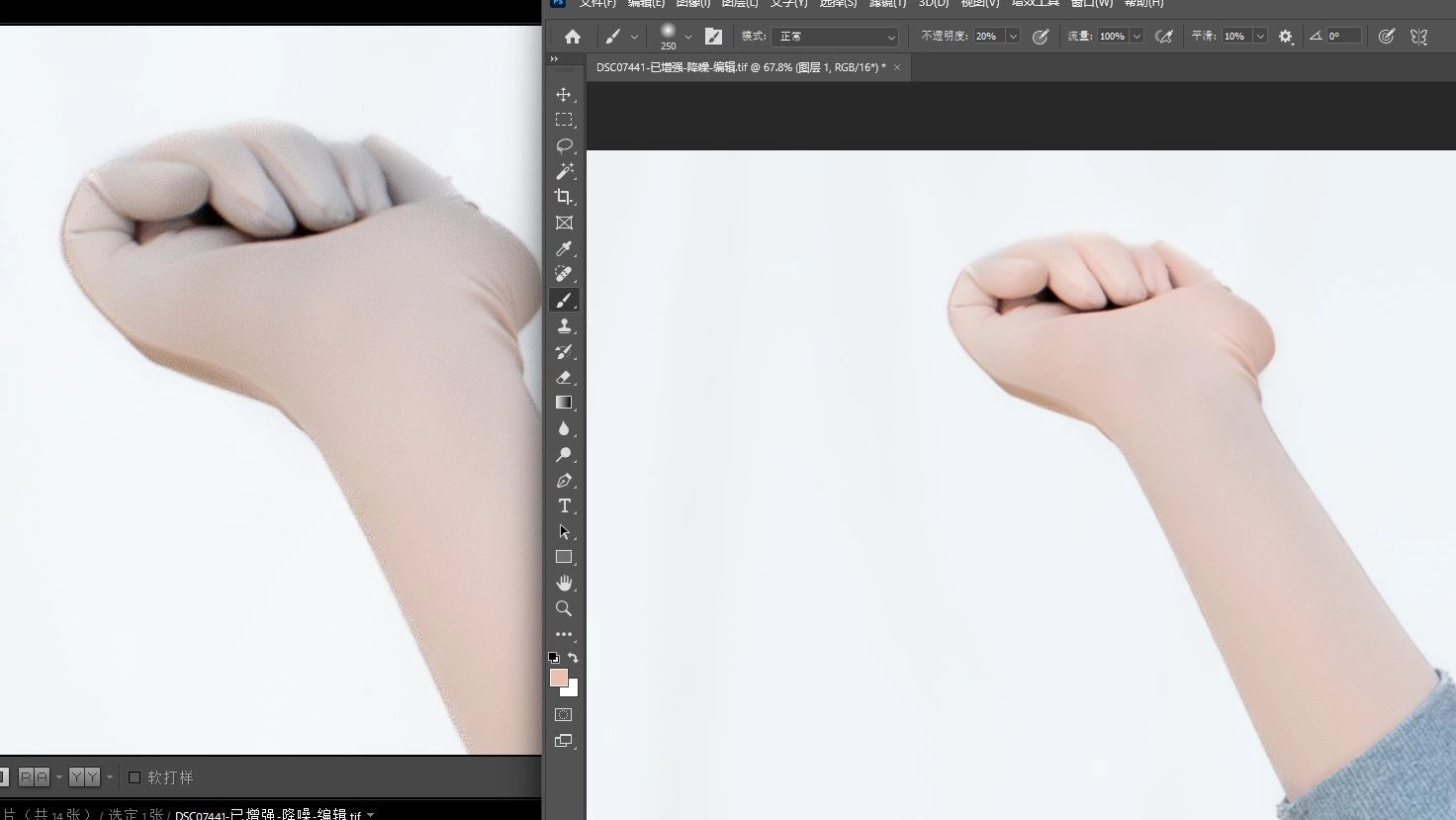Select the Hand tool

(x=564, y=583)
